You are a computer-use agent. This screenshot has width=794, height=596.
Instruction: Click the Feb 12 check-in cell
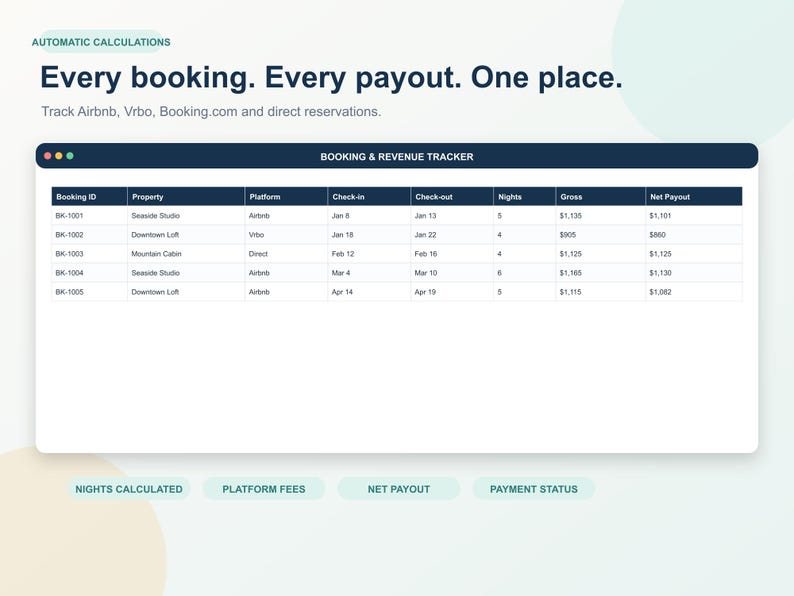(369, 254)
